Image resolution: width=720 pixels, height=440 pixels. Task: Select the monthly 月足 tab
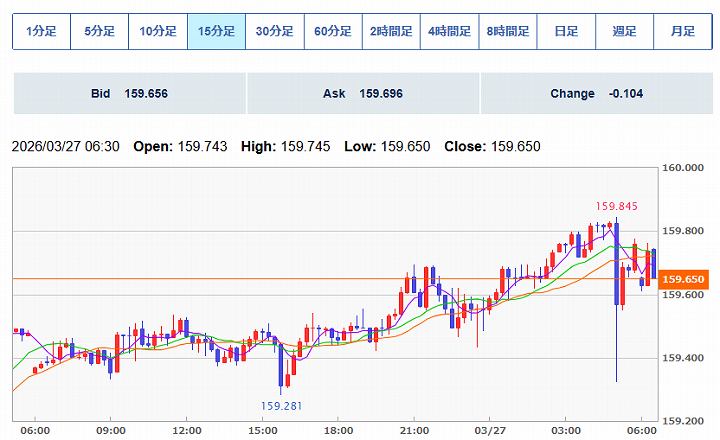coord(682,31)
